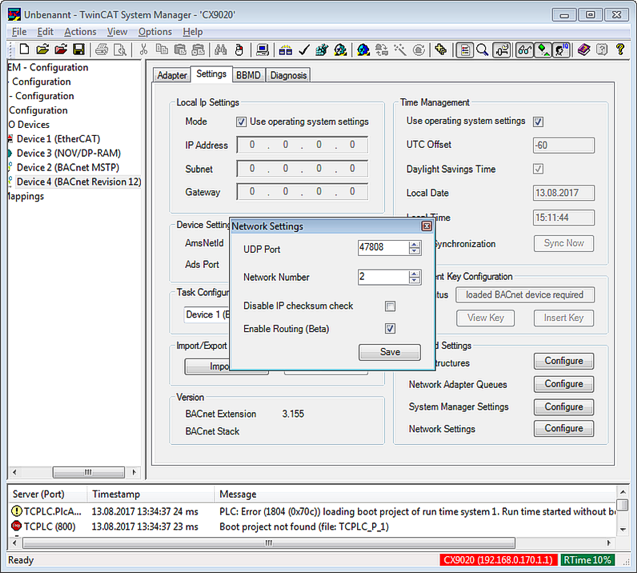
Task: Click the activate configuration icon after the checkmark
Action: (322, 50)
